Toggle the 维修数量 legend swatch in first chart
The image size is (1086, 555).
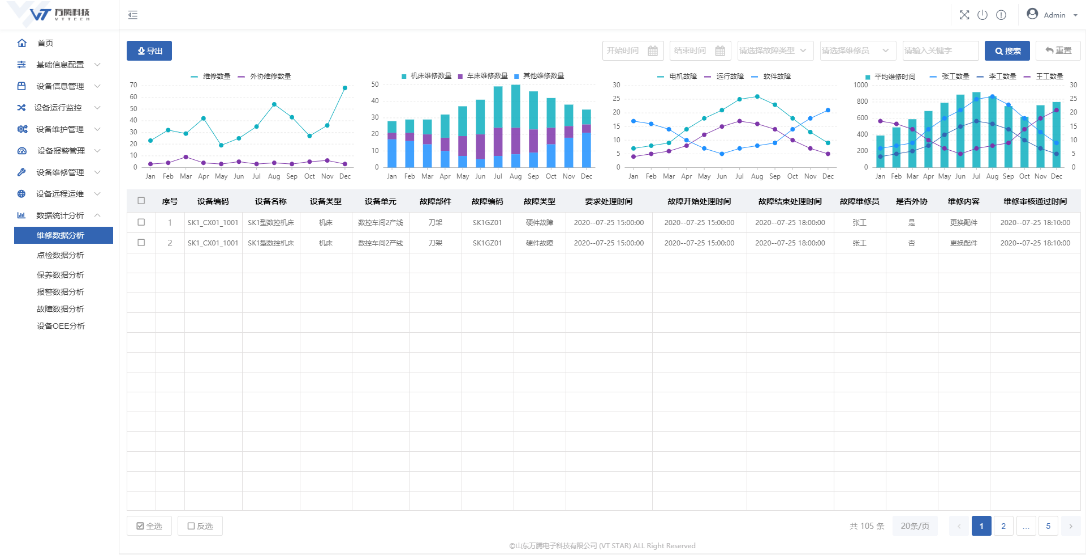pyautogui.click(x=195, y=76)
